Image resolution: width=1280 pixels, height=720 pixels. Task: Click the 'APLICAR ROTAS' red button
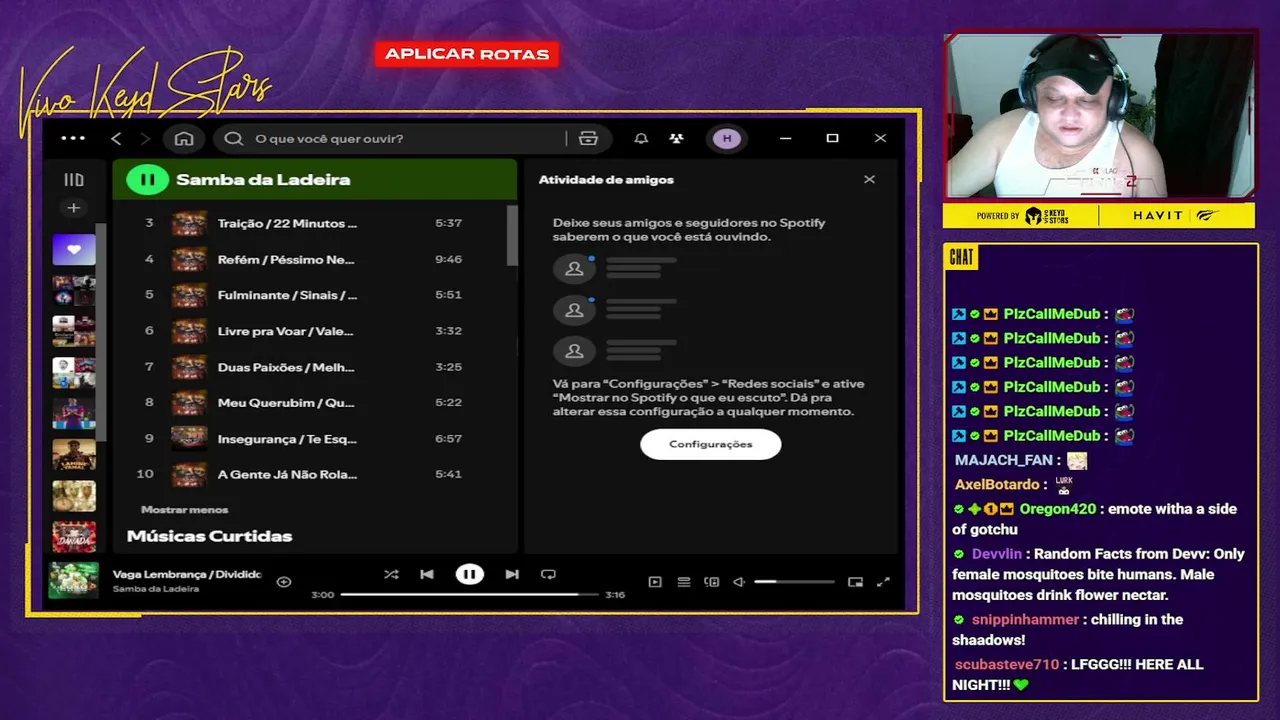[x=467, y=54]
